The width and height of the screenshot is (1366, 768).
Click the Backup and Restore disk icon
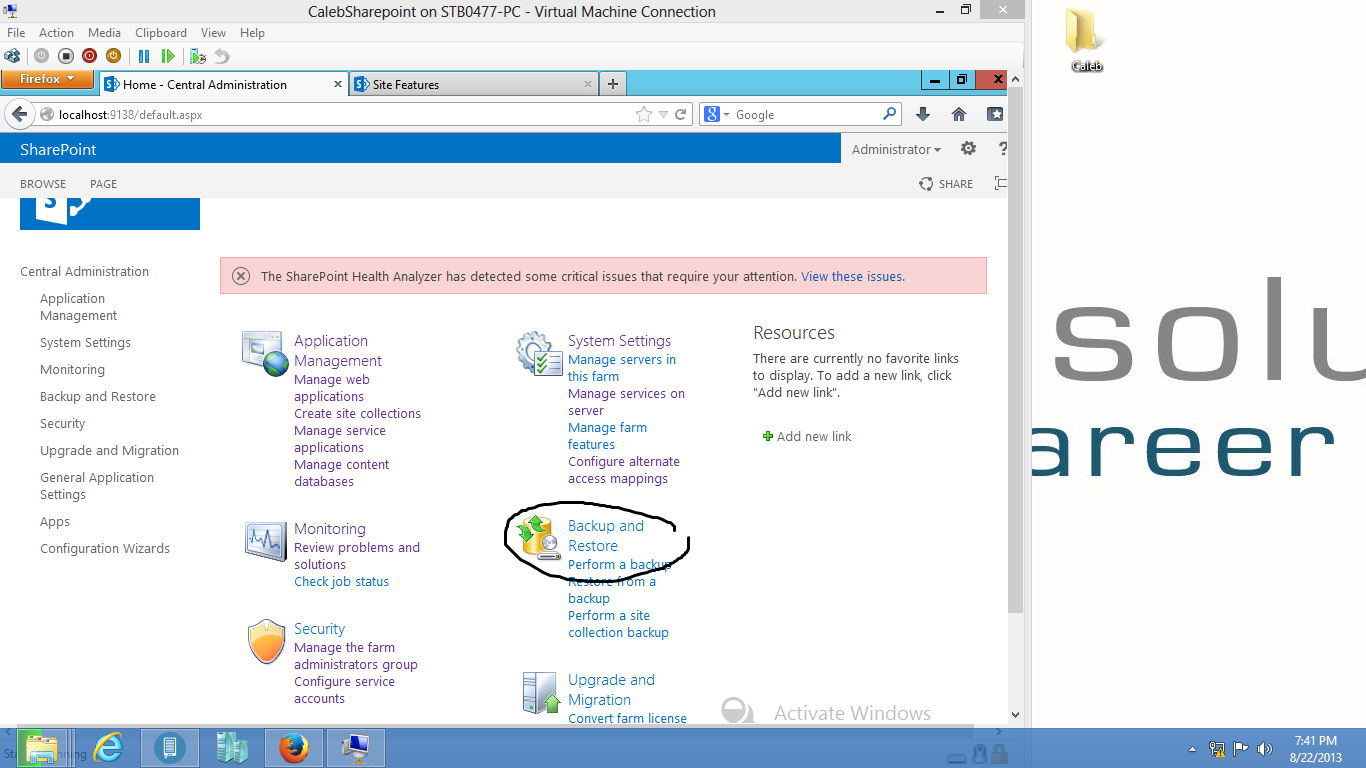click(x=537, y=538)
